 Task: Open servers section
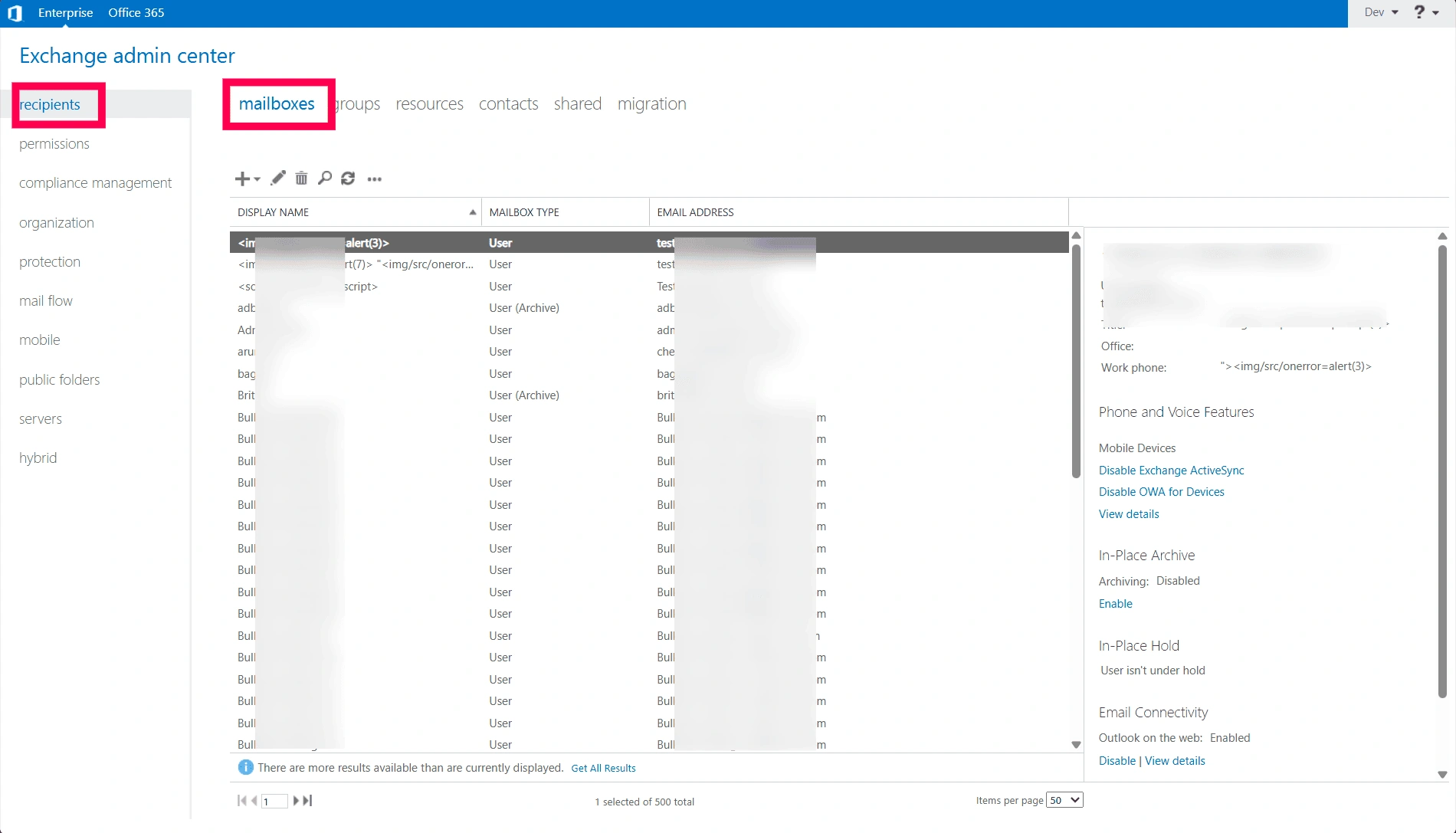point(41,419)
